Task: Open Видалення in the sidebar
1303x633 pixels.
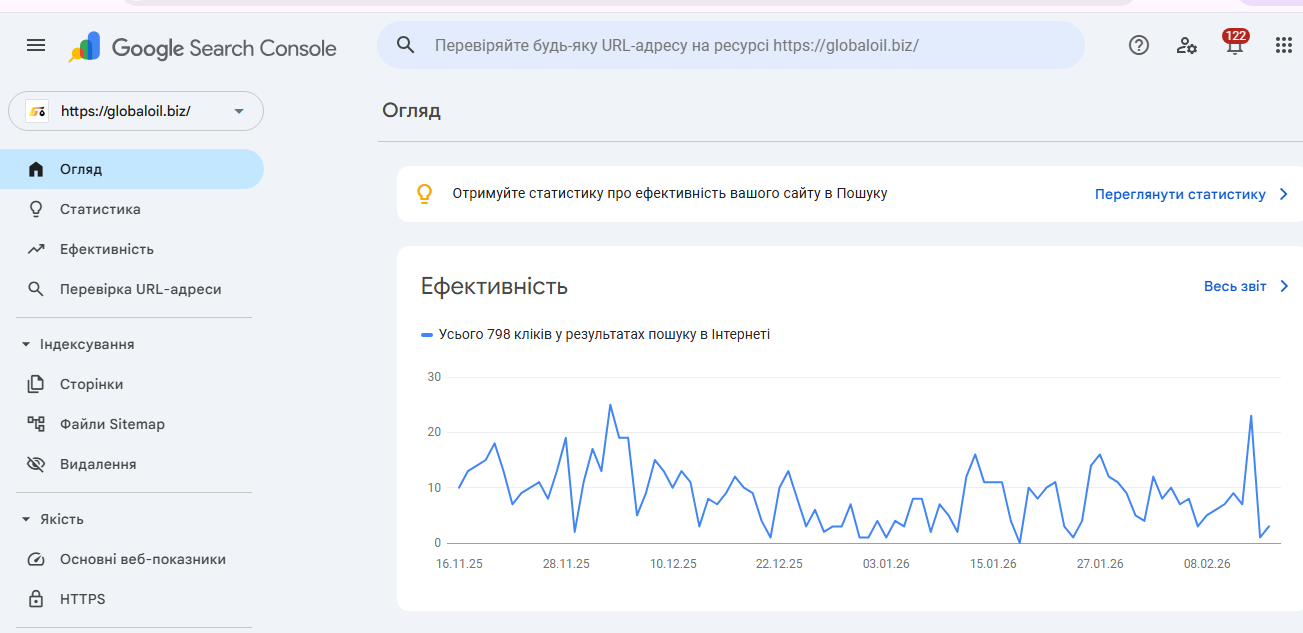Action: (x=98, y=464)
